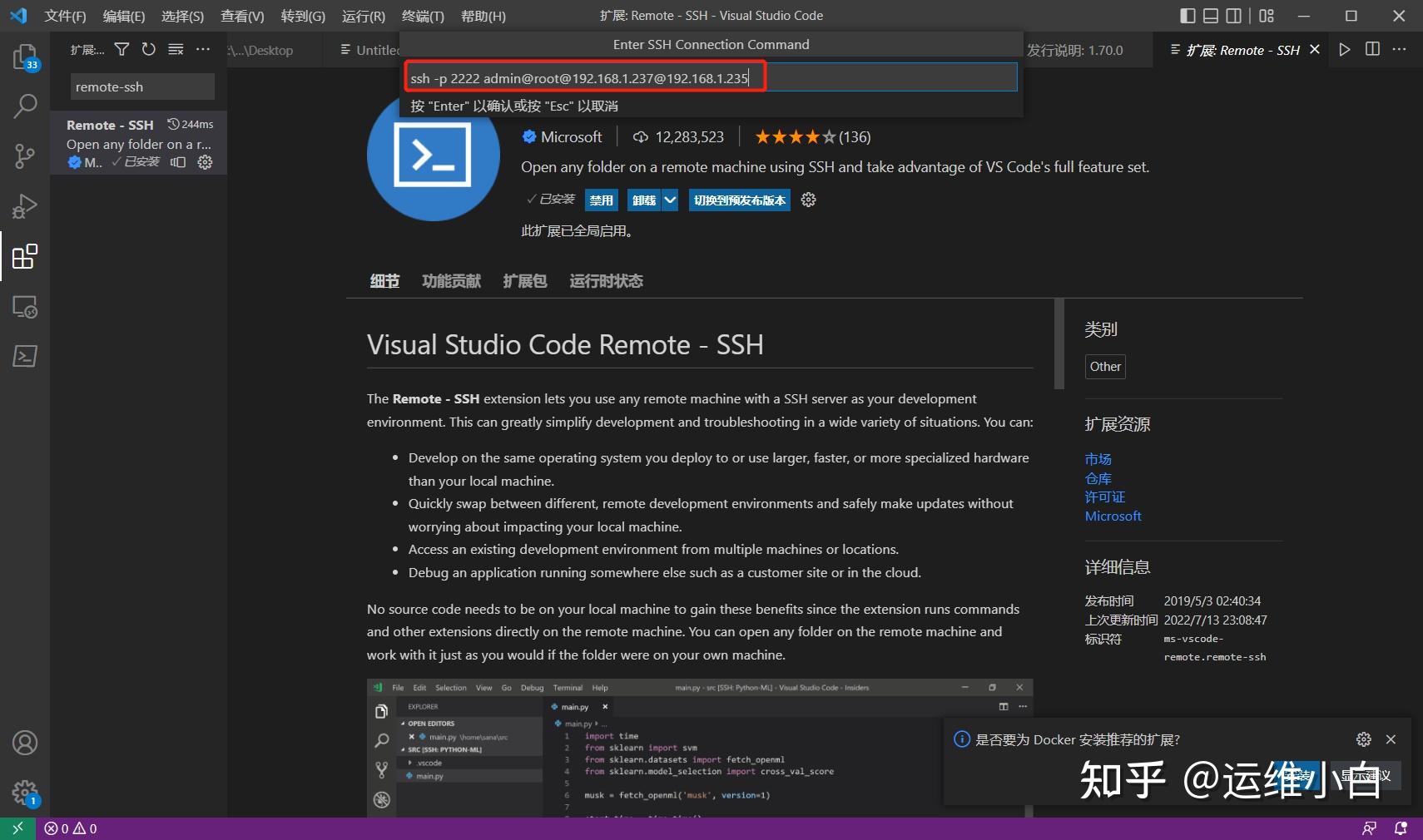
Task: Open the extensions view more actions ellipsis
Action: point(202,49)
